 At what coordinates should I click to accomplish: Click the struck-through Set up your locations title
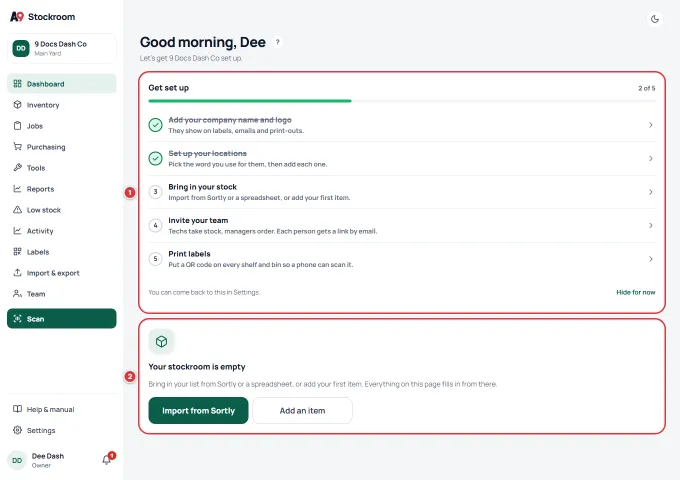207,153
